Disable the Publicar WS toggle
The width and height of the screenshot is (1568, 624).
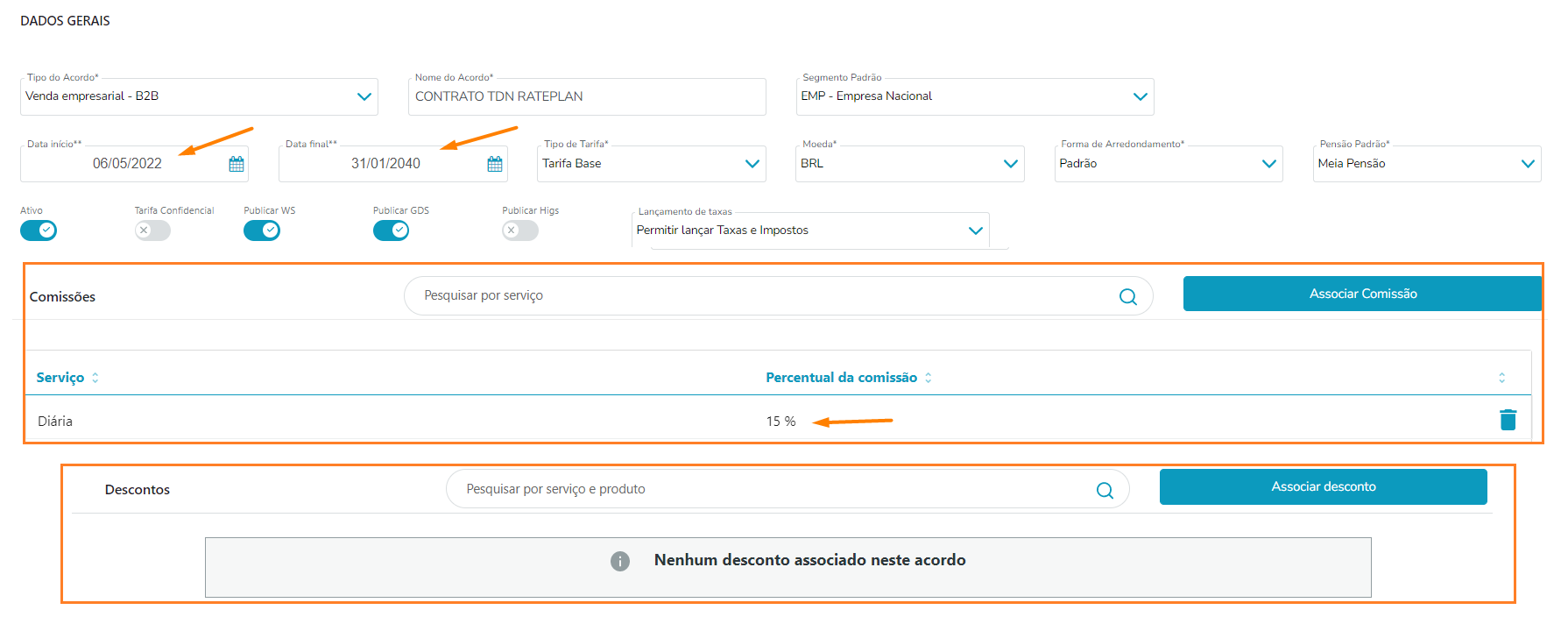[262, 230]
